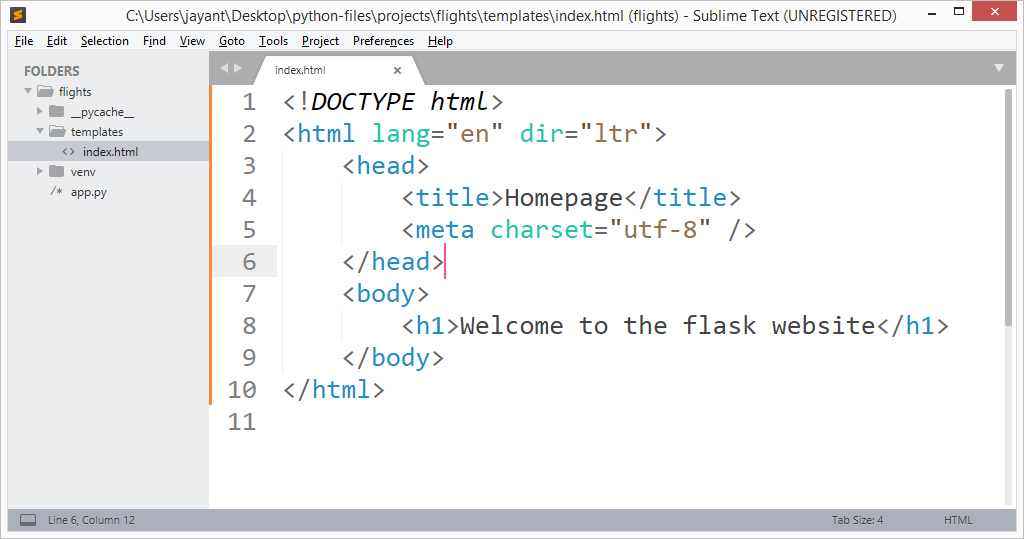Screen dimensions: 1024x539
Task: Click the opening body tag on line 7
Action: [x=385, y=294]
